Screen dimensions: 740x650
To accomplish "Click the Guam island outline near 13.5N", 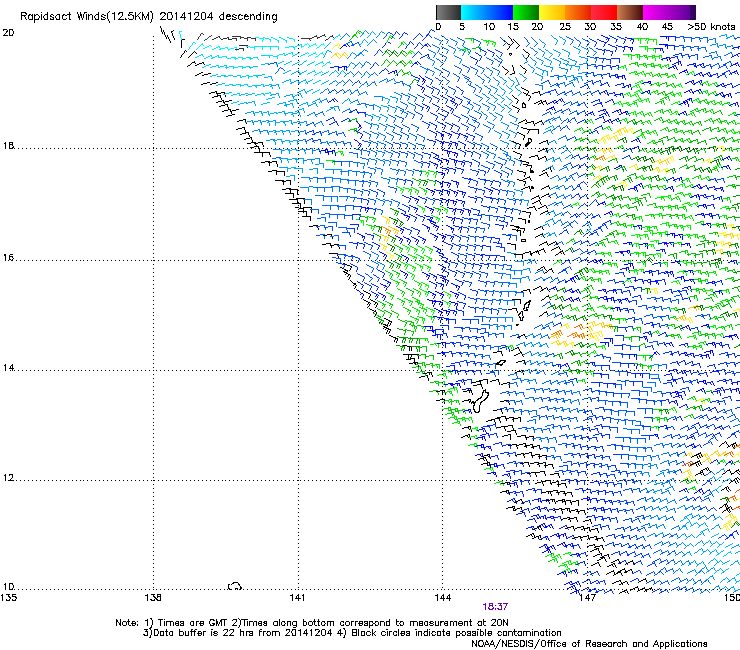I will [480, 401].
